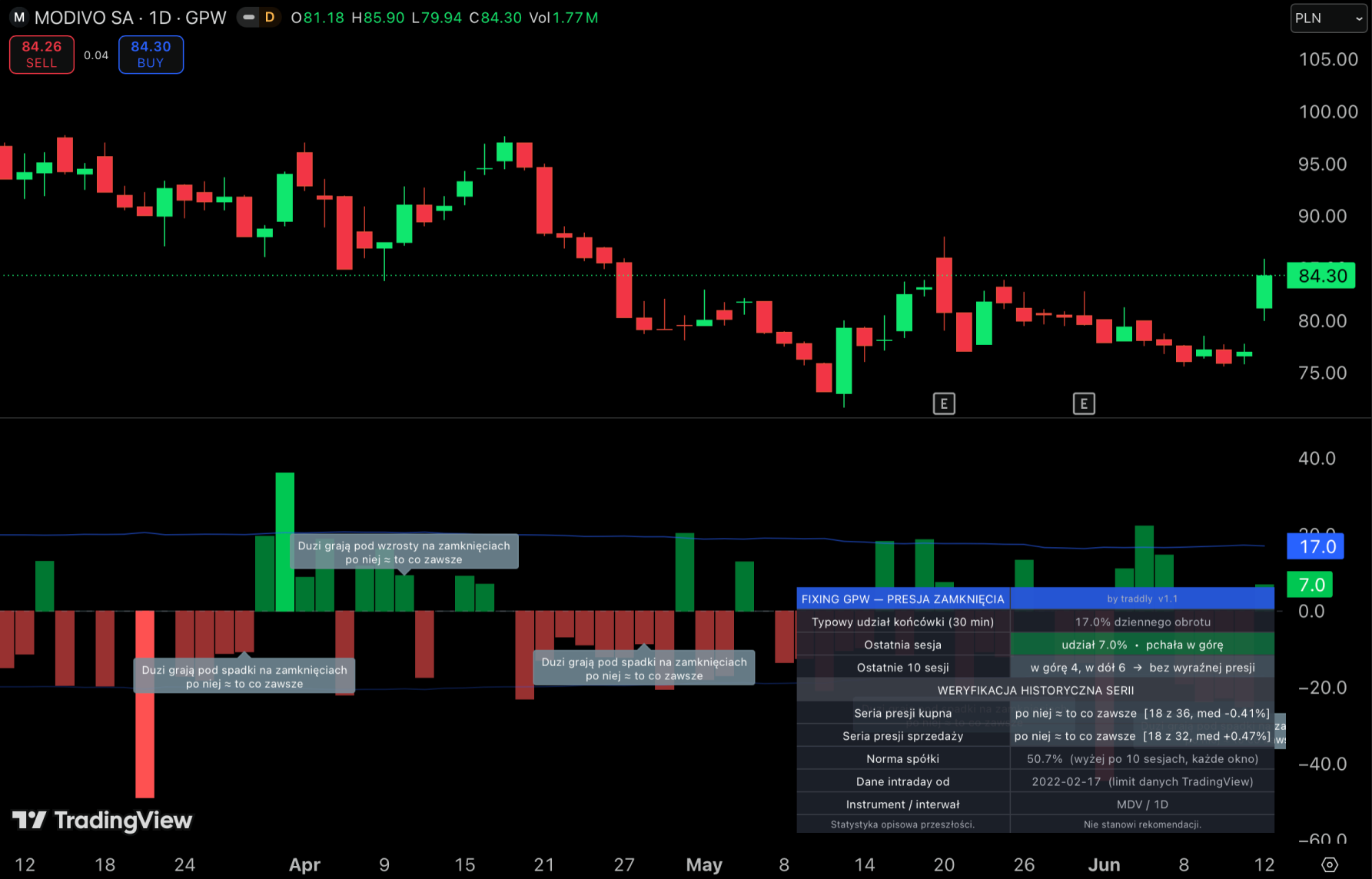The height and width of the screenshot is (879, 1372).
Task: Click the 'FIXING GPW — PRESJA ZAMKNIĘCIA' table header
Action: (x=903, y=599)
